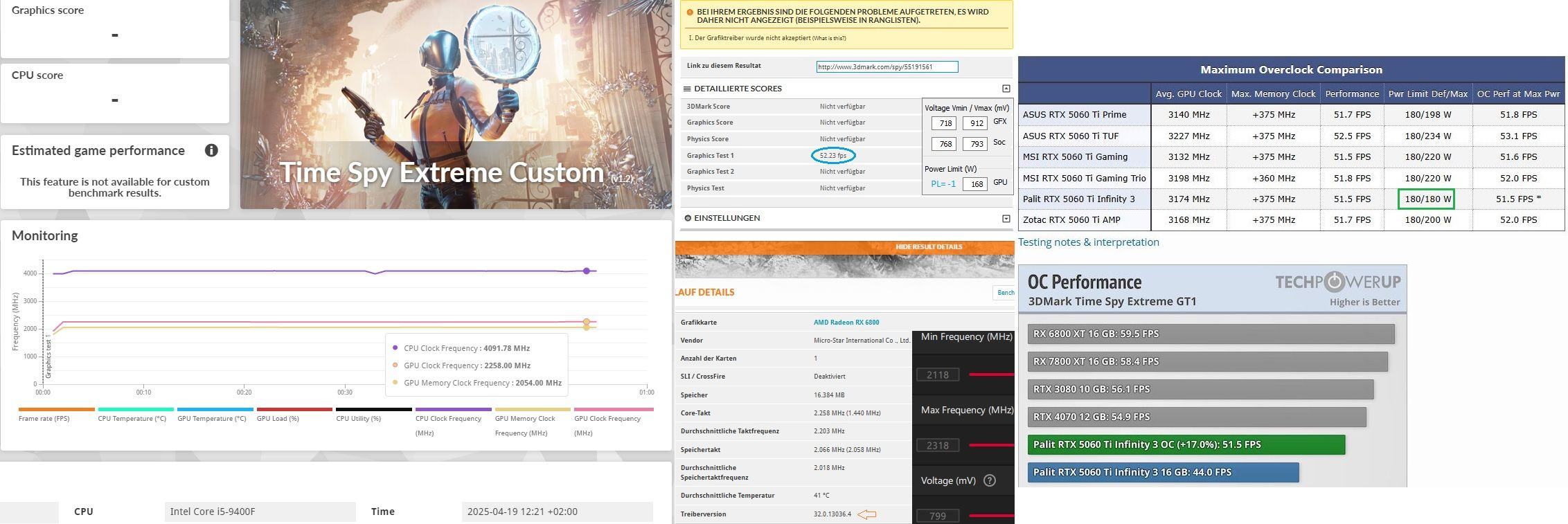
Task: Click the RTX 4070 12 GB: 54.9 FPS bar
Action: point(1197,417)
